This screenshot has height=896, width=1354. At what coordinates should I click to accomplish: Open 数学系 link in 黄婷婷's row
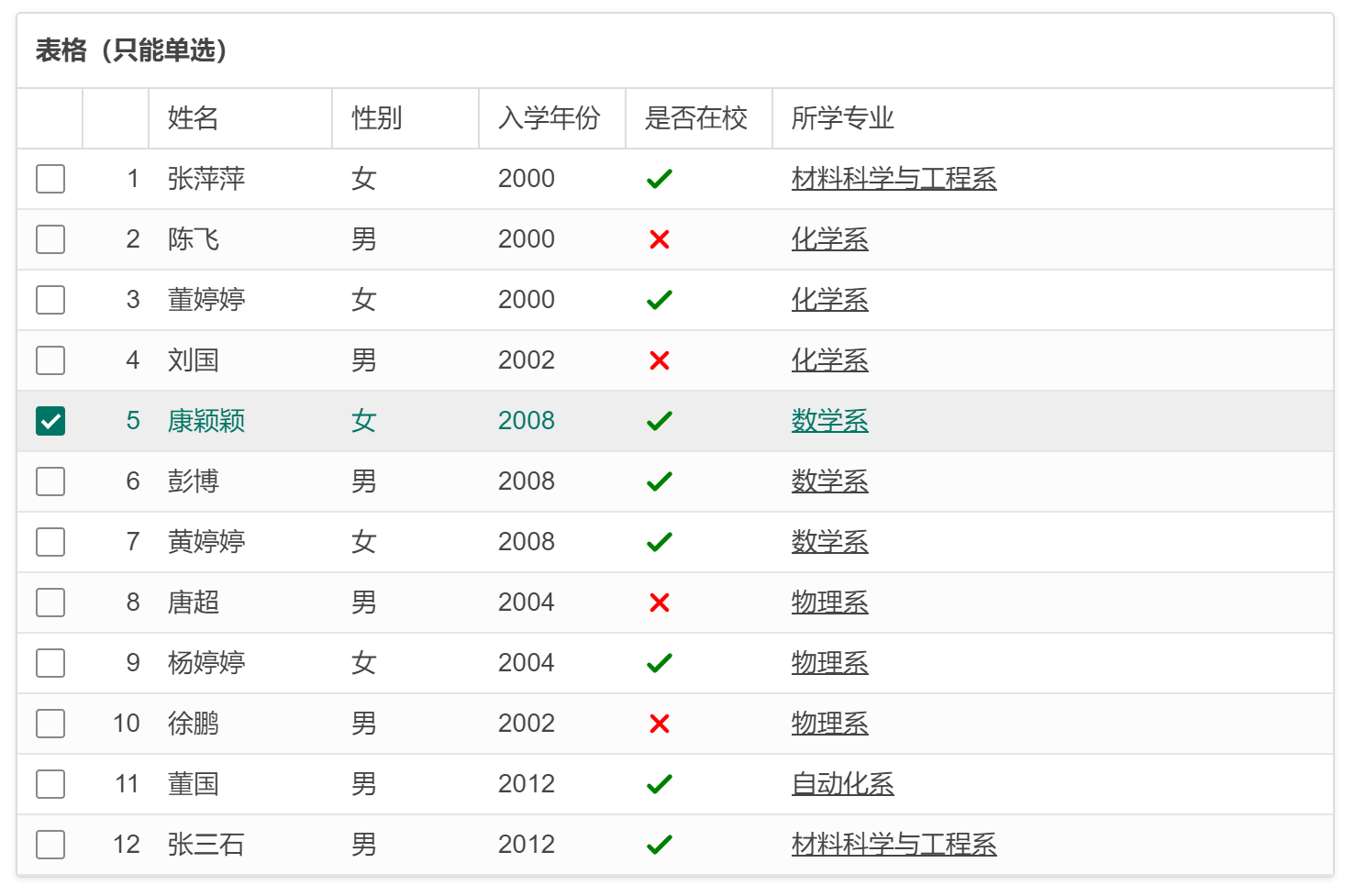point(830,542)
